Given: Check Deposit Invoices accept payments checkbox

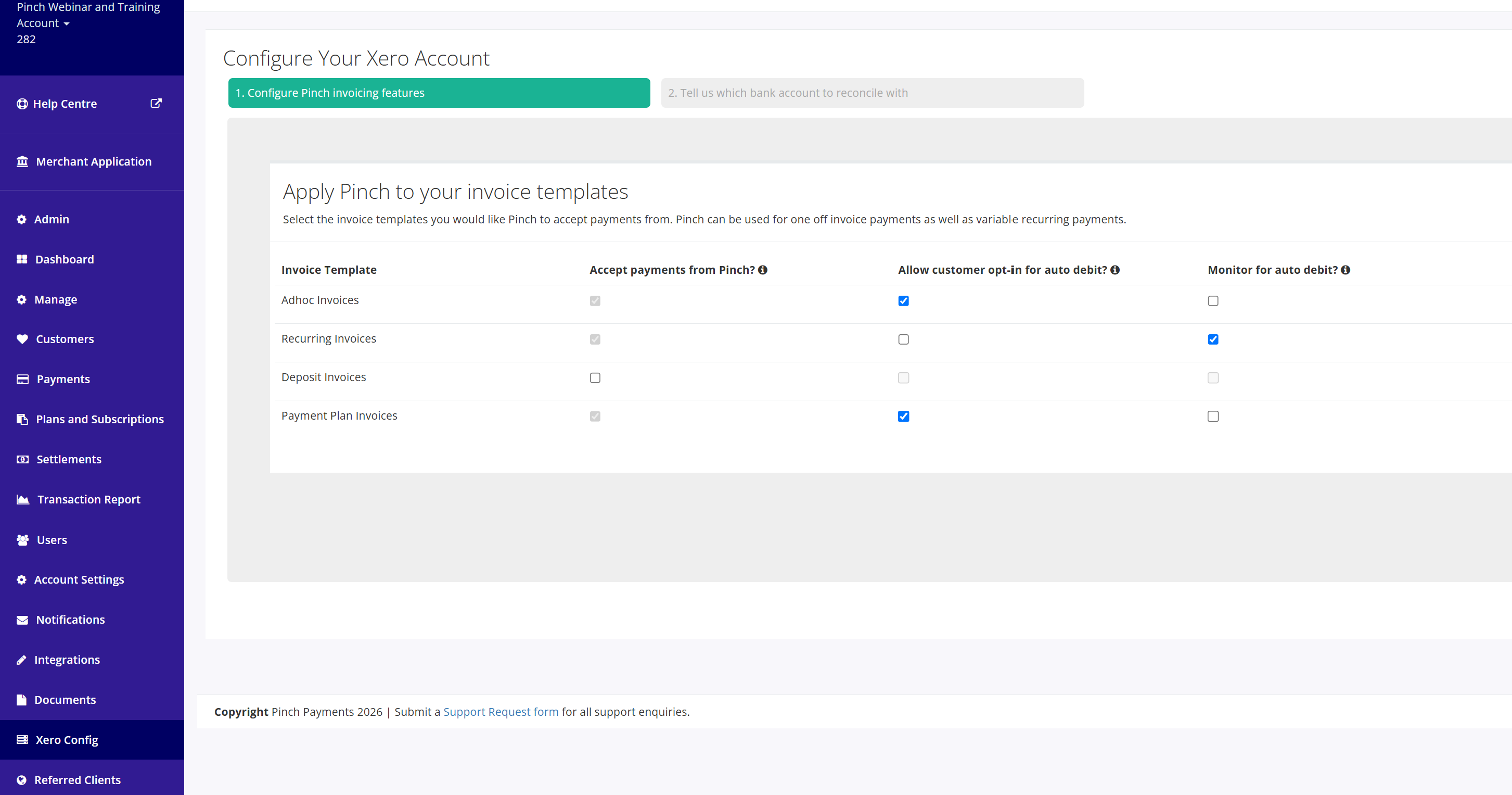Looking at the screenshot, I should click(595, 378).
